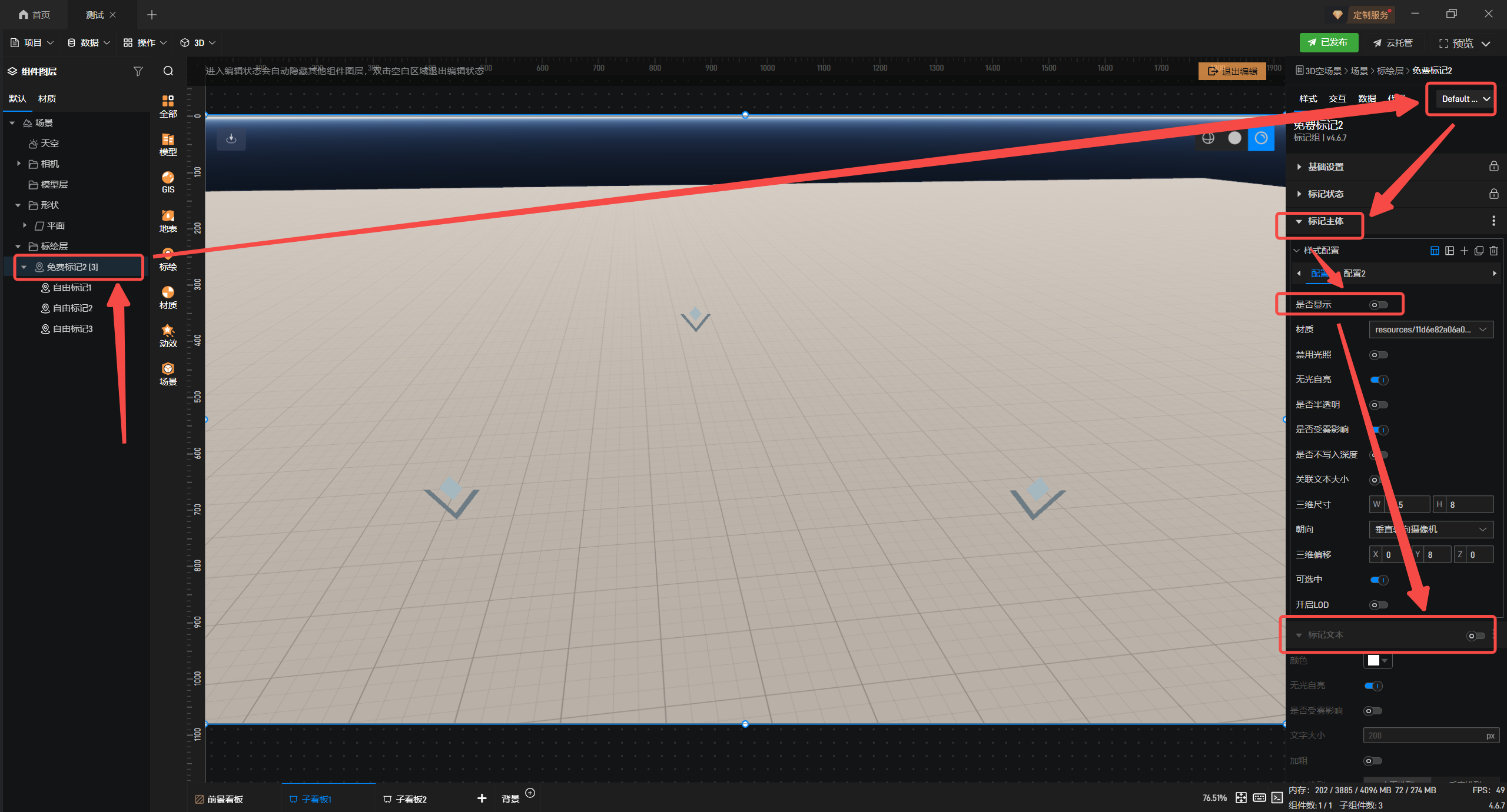Add new board with plus icon

point(482,798)
